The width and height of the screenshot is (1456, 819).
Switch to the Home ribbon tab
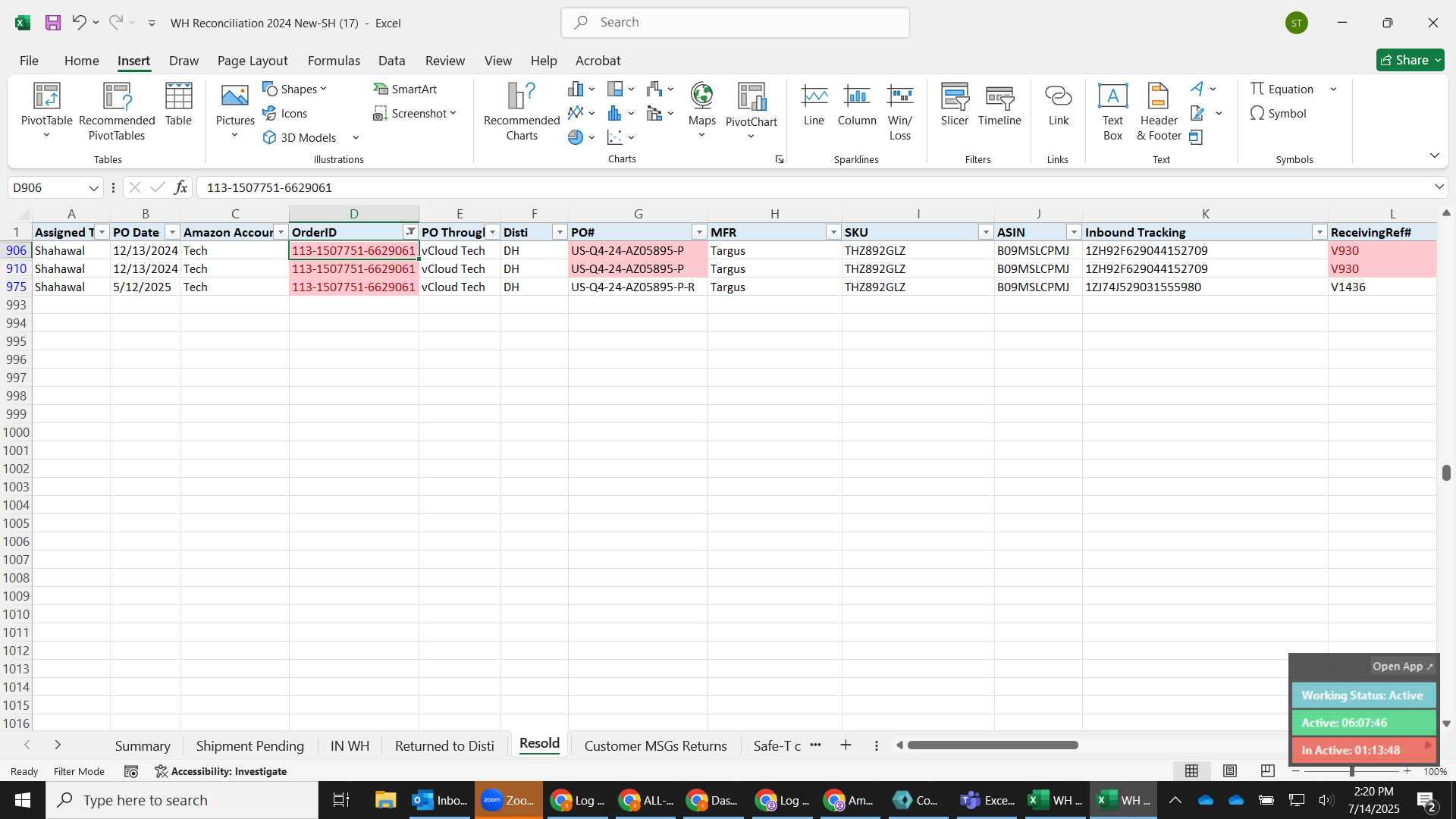(x=81, y=61)
